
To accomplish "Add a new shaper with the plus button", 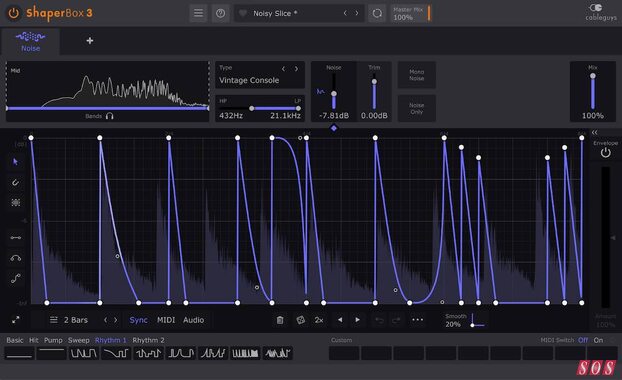I will tap(90, 40).
